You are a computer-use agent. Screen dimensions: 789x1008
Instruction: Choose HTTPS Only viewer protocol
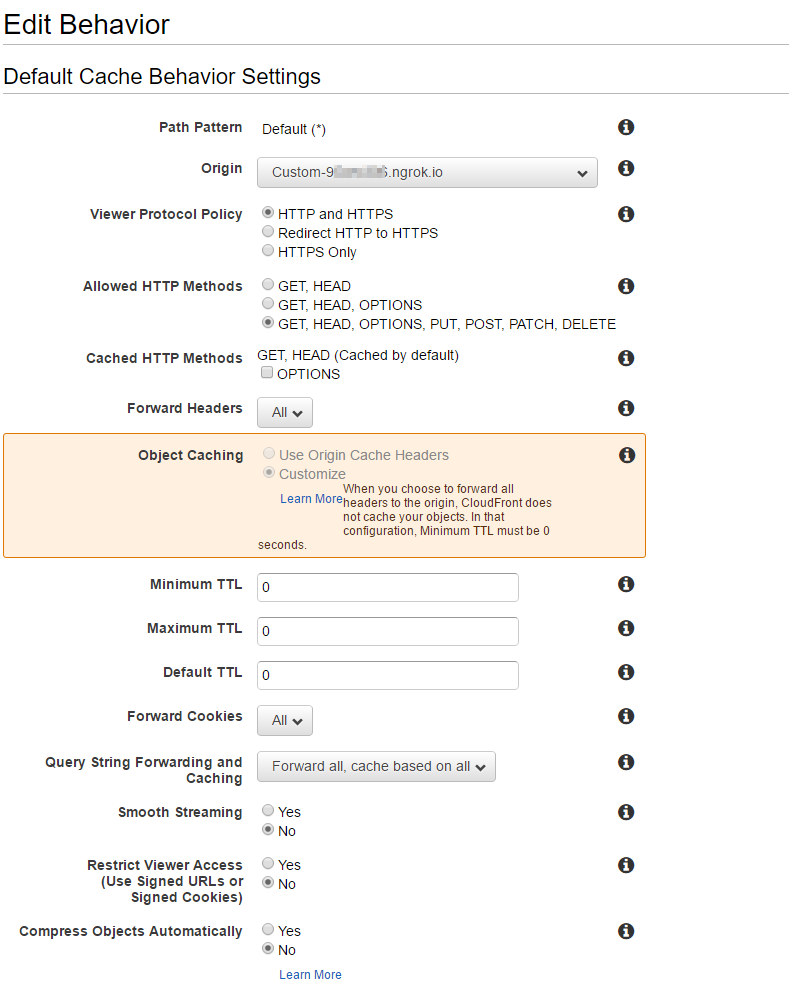(268, 251)
